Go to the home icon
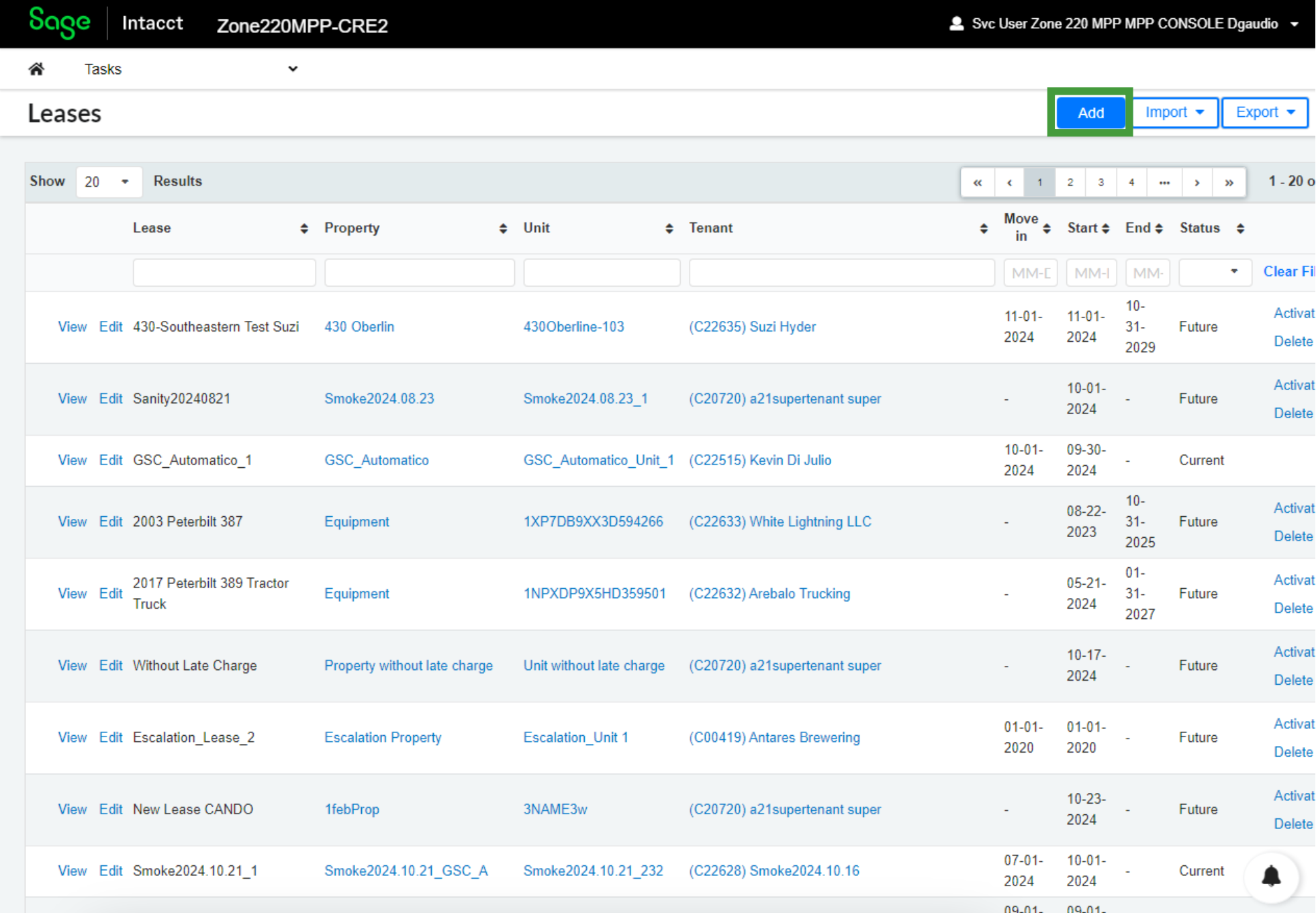1316x913 pixels. (36, 69)
